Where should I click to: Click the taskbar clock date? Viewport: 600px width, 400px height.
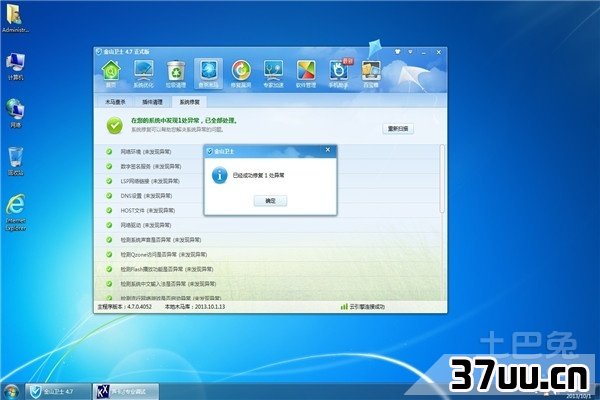point(579,396)
